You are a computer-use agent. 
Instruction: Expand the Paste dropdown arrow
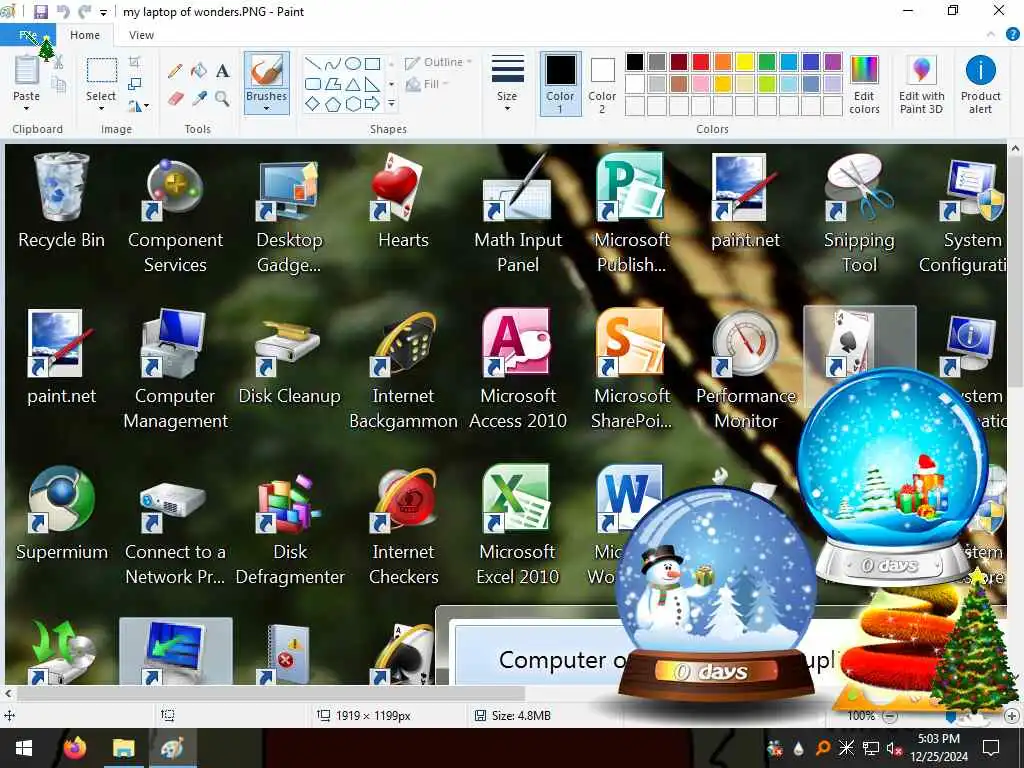click(x=27, y=108)
